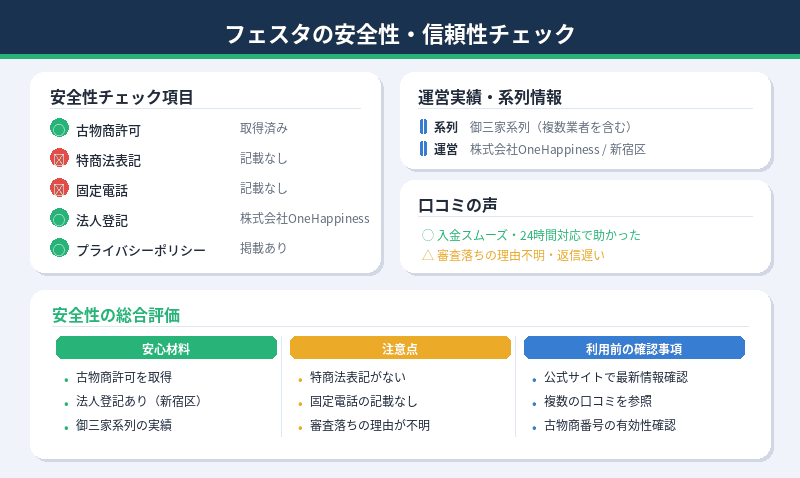Click the bullet 御三家系列の実績
800x478 pixels.
pyautogui.click(x=124, y=425)
